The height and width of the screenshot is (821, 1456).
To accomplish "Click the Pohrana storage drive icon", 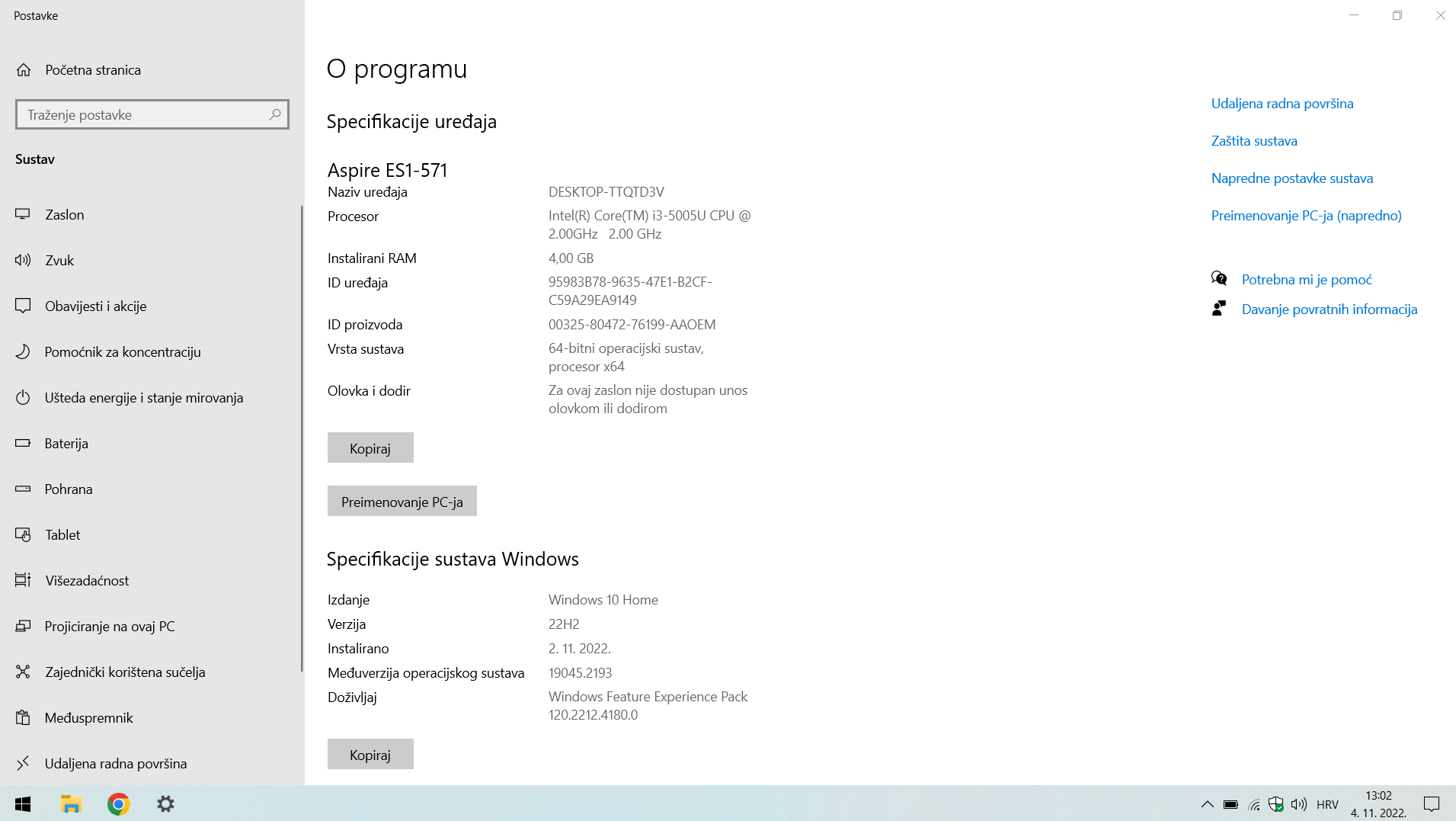I will (23, 489).
